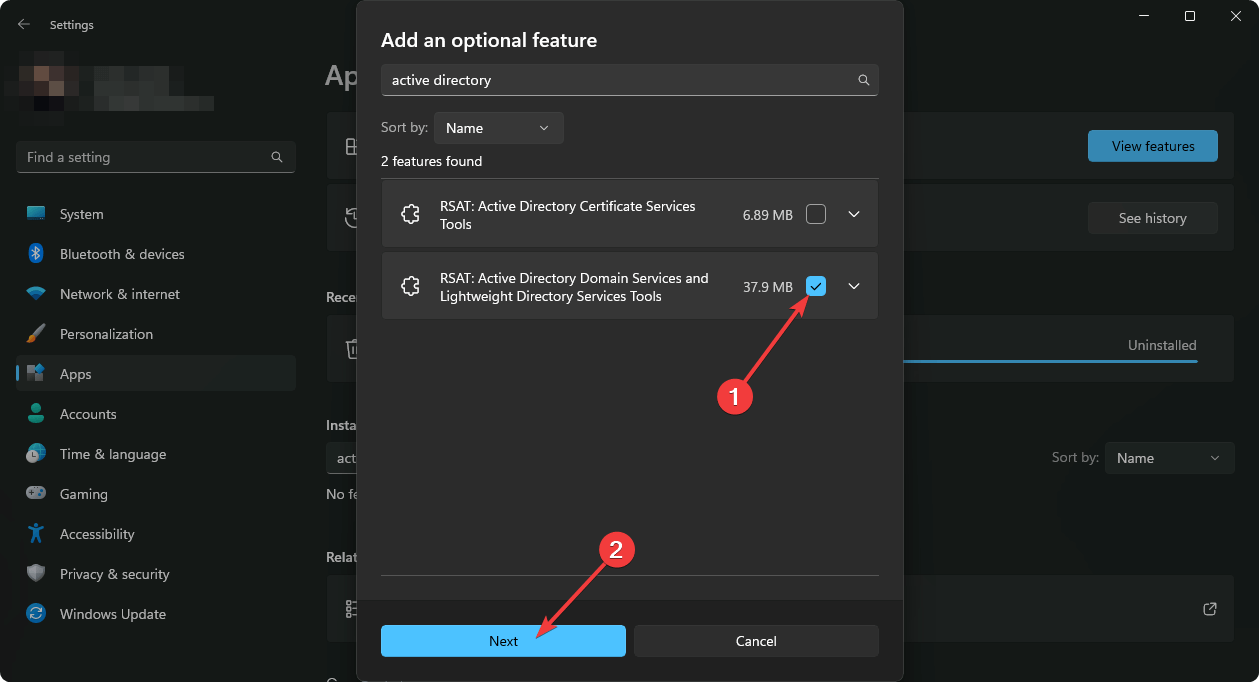The width and height of the screenshot is (1259, 682).
Task: Expand Certificate Services Tools details chevron
Action: [x=854, y=214]
